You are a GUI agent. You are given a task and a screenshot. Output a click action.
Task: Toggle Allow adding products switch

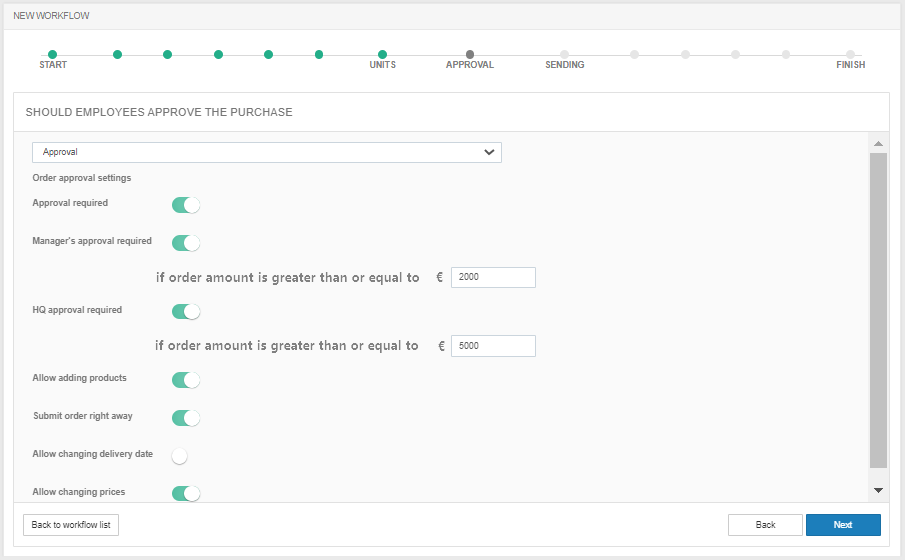pos(186,380)
